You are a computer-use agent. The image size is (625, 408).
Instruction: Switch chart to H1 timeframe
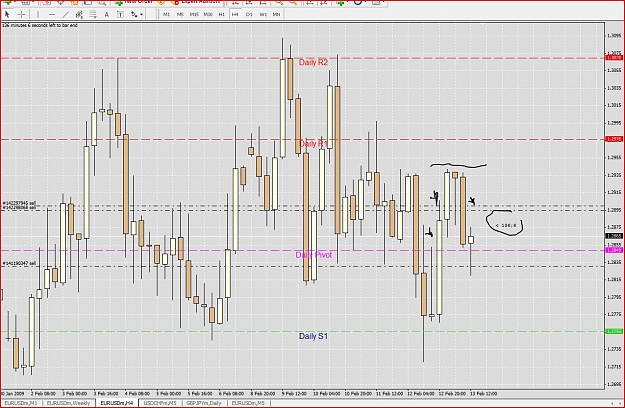[x=222, y=14]
